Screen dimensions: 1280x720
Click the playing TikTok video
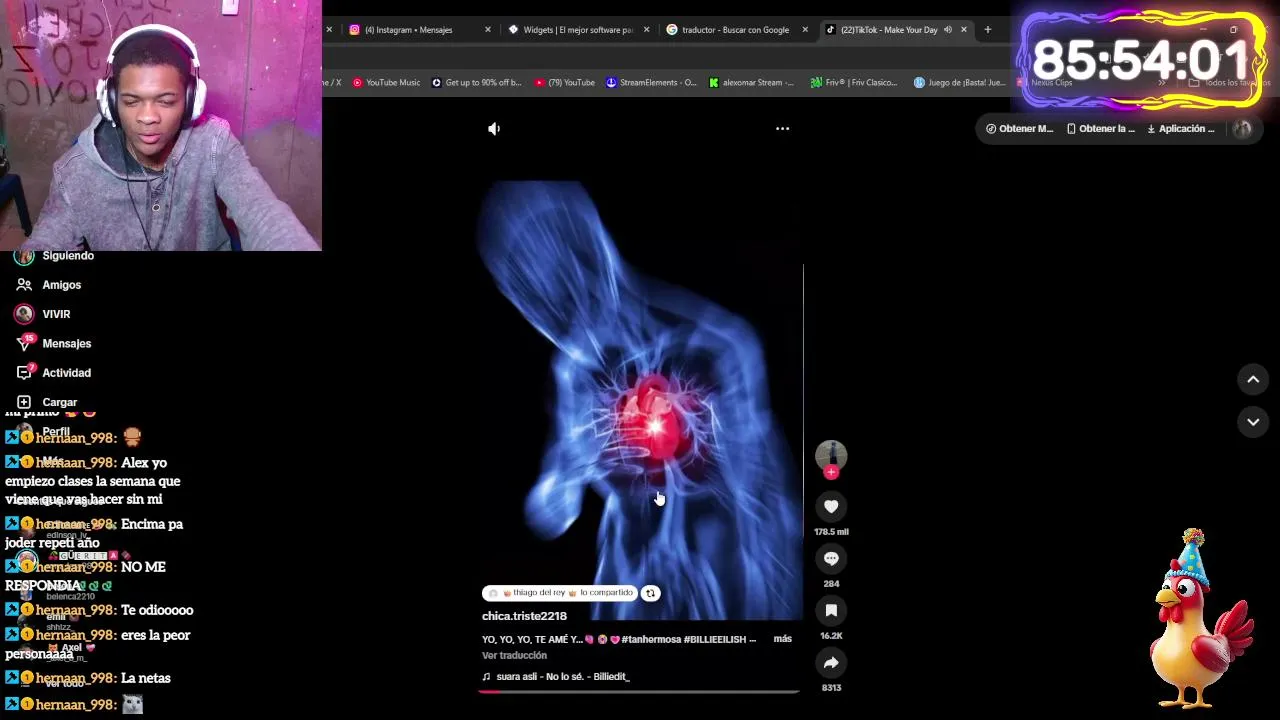tap(640, 400)
